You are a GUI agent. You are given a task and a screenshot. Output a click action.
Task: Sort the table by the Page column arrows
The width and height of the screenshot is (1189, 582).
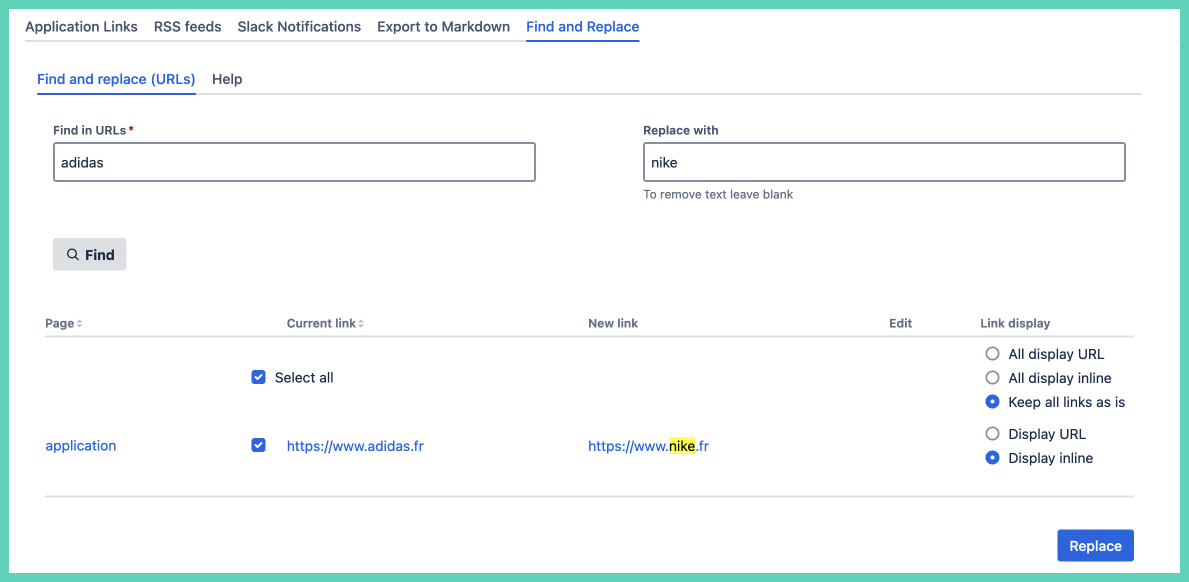click(x=78, y=323)
